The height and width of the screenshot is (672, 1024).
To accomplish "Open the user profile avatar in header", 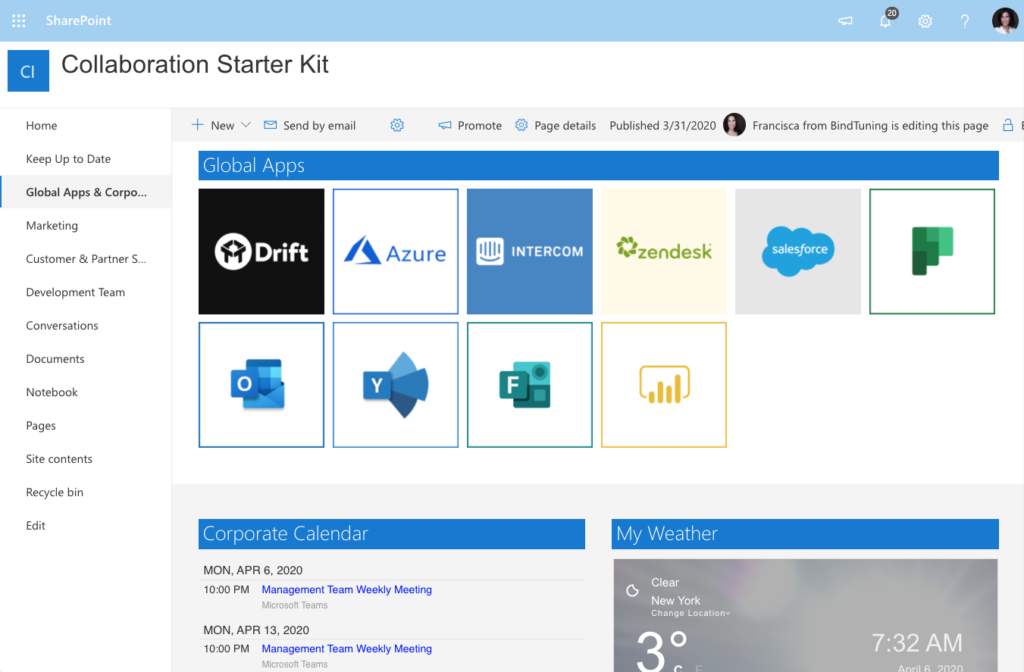I will click(x=1004, y=21).
